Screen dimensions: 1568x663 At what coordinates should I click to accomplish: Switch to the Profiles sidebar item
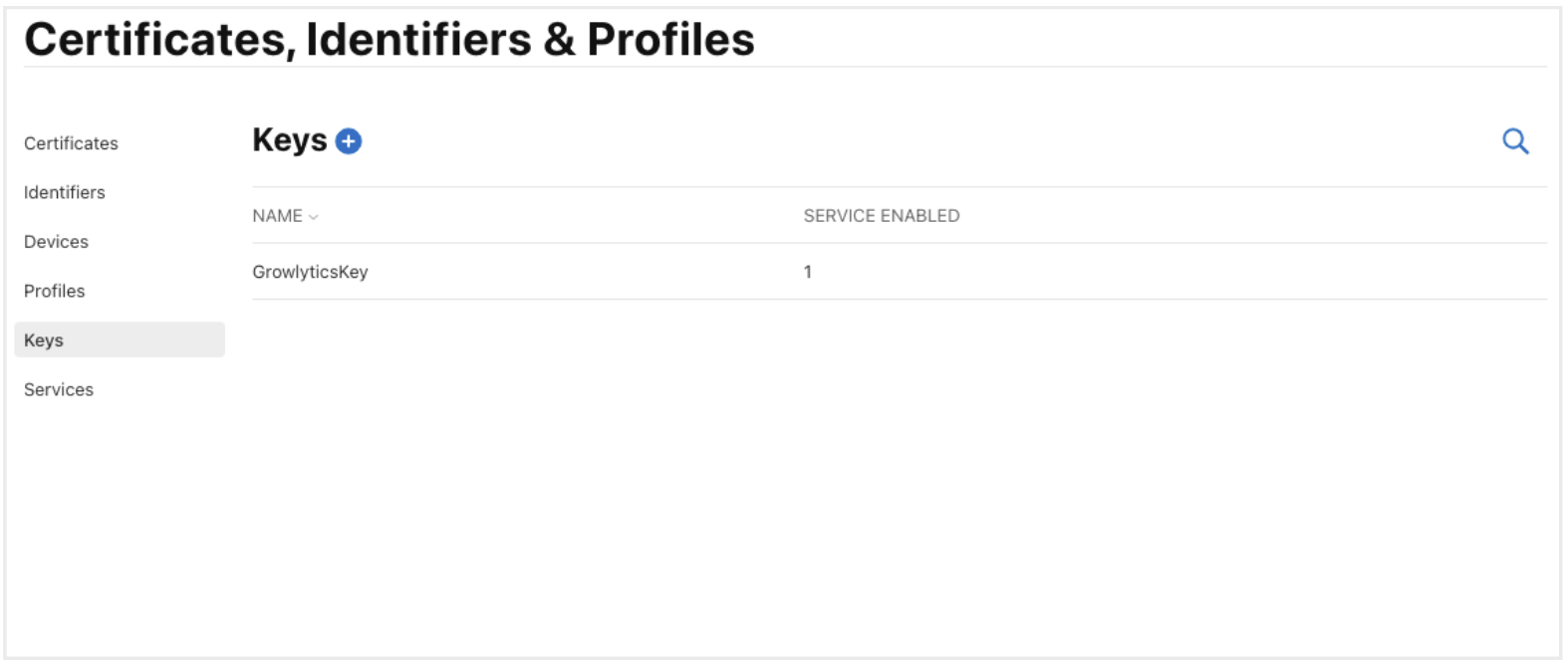click(x=55, y=291)
